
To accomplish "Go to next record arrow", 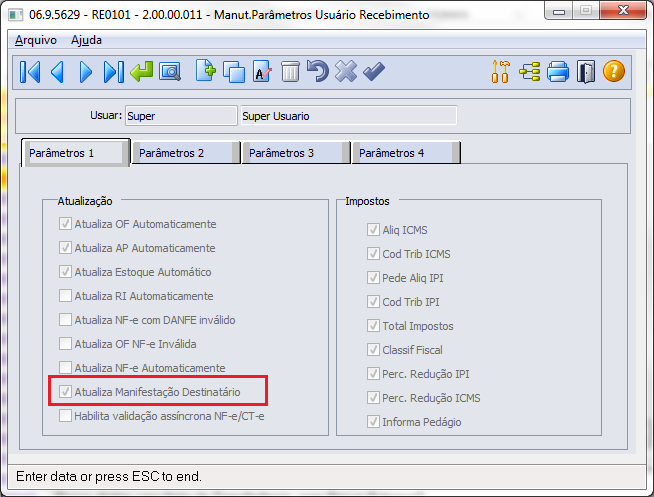I will pos(86,72).
